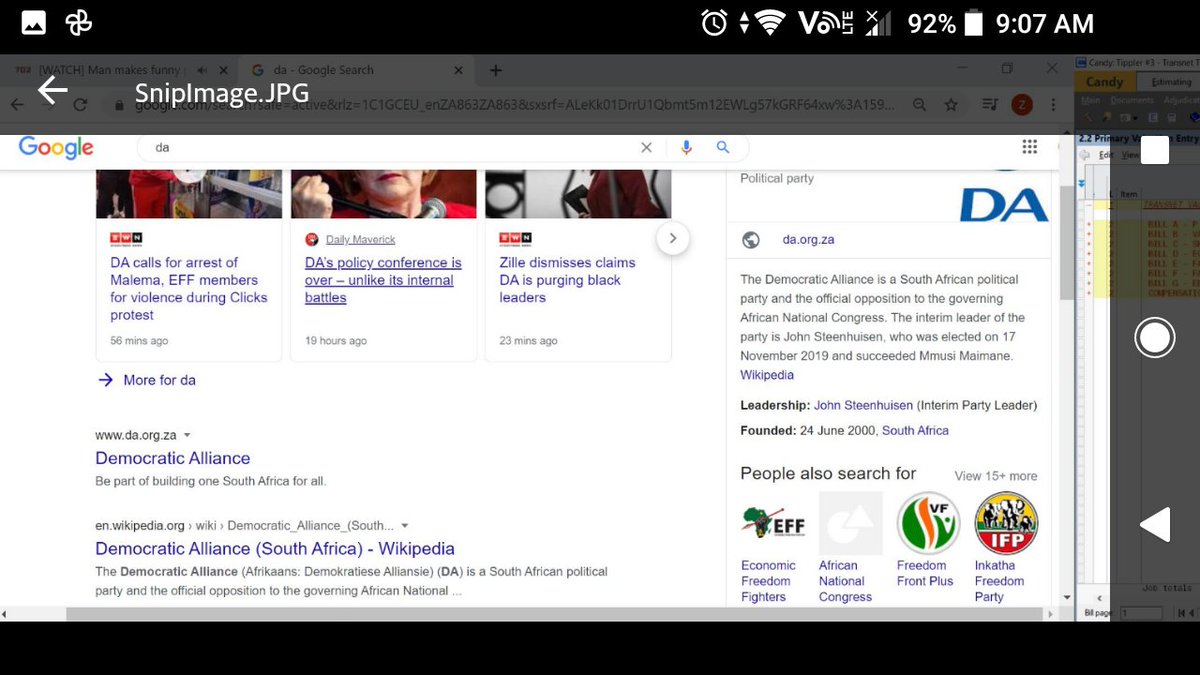Open the Democratic Alliance www.da.org.za result
1200x675 pixels.
tap(173, 458)
